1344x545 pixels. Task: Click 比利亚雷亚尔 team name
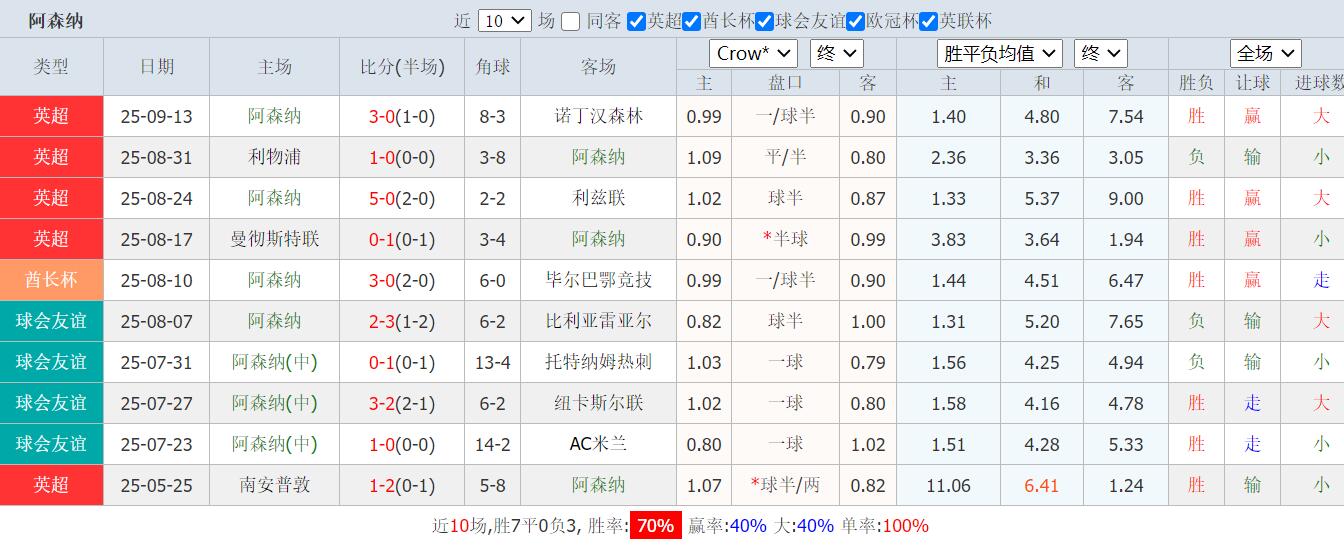coord(599,321)
